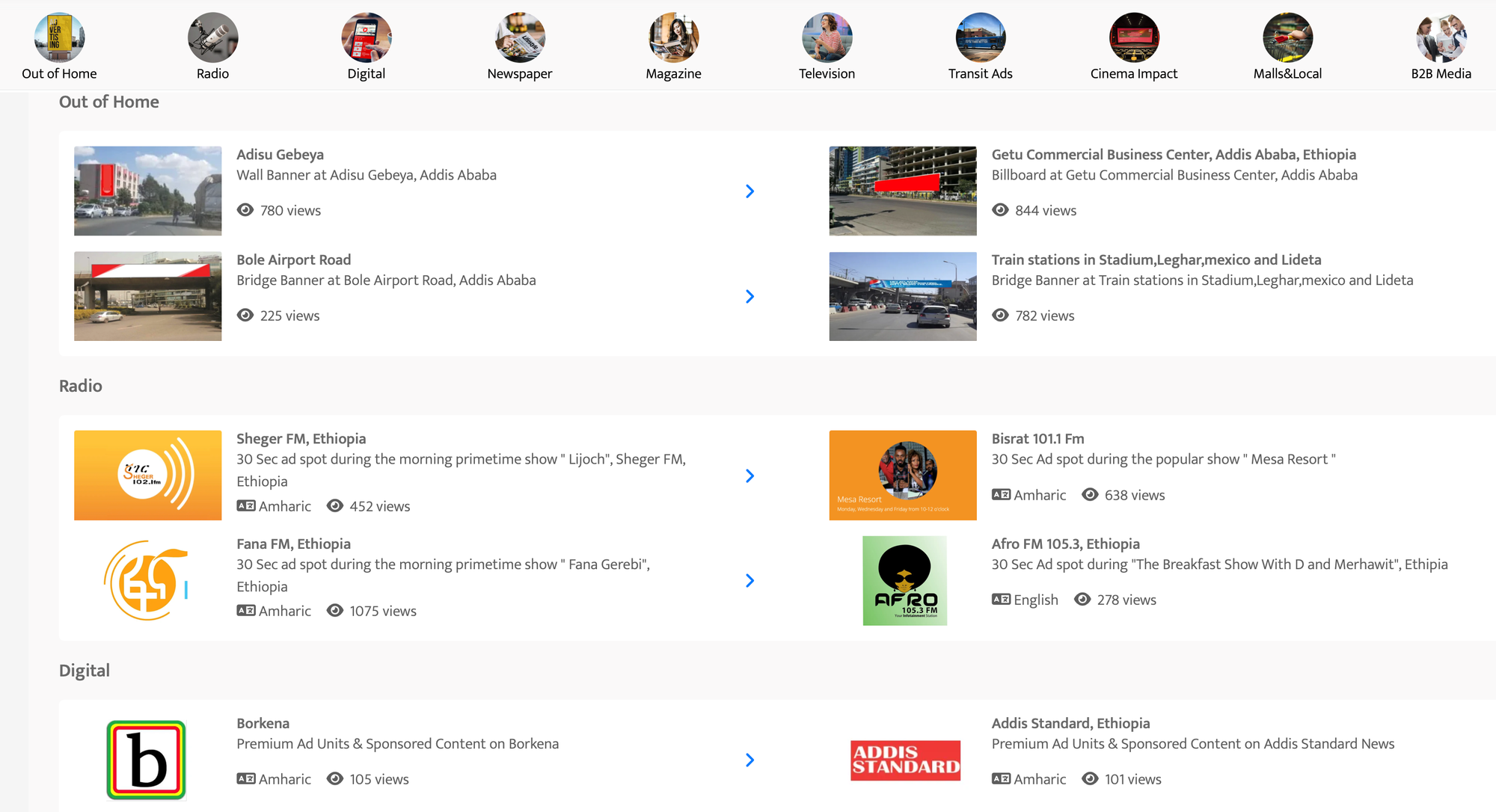The width and height of the screenshot is (1496, 812).
Task: Select the Radio microphone category icon
Action: [x=213, y=37]
